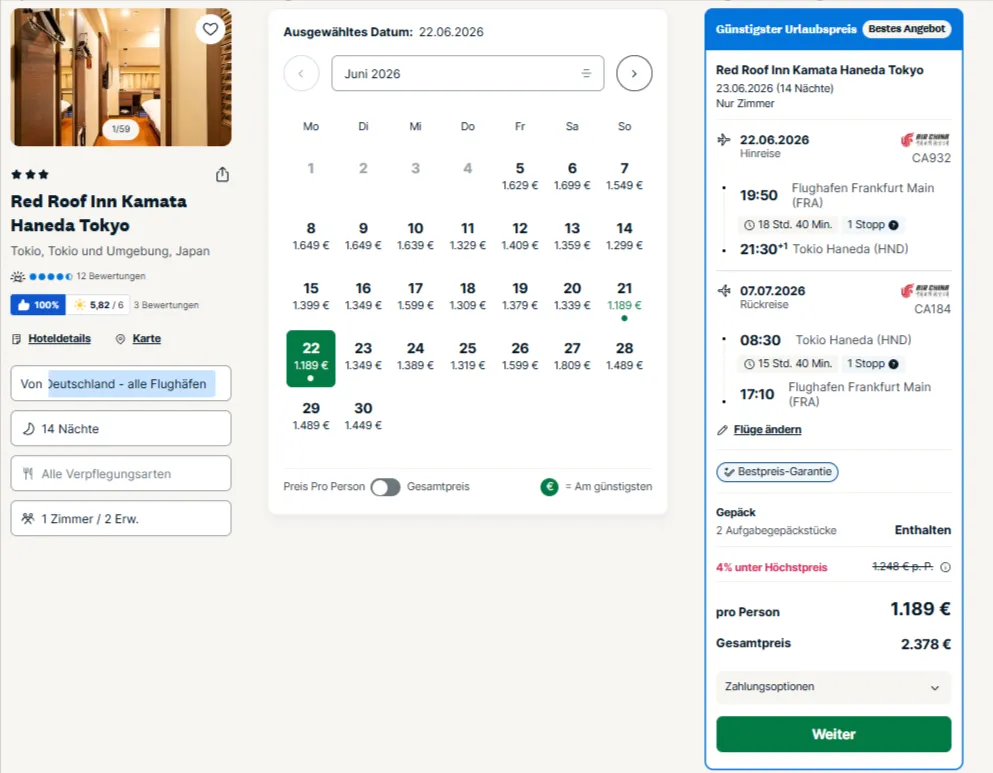Click the green Weiter button
This screenshot has width=993, height=773.
(833, 734)
